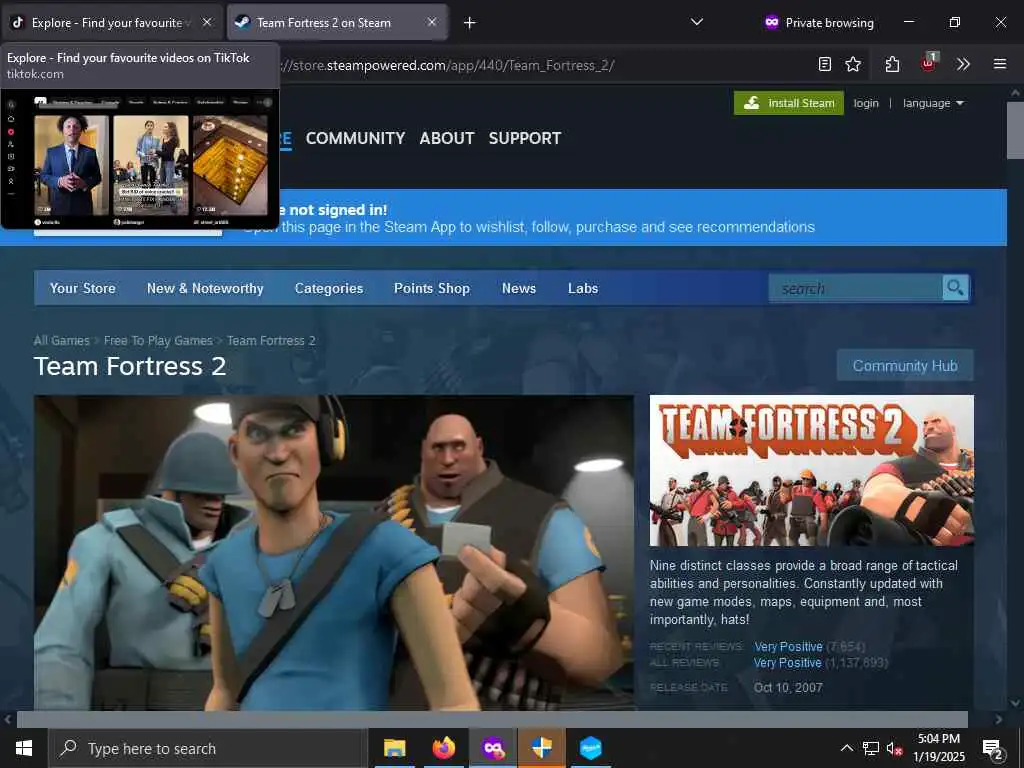Go to Points Shop
The height and width of the screenshot is (768, 1024).
point(432,289)
